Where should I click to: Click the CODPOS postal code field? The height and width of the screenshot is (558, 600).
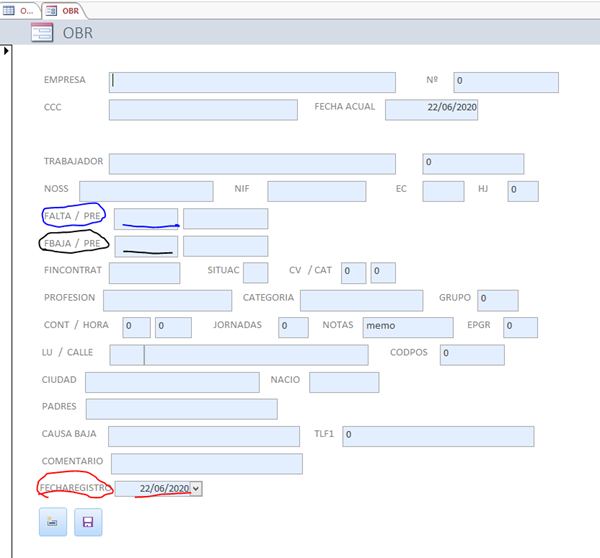pos(472,355)
